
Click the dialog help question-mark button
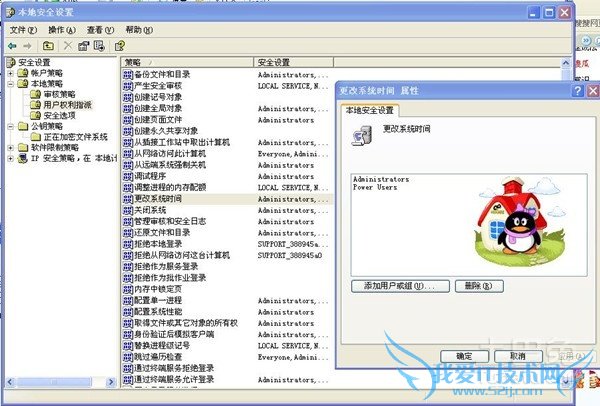[577, 91]
